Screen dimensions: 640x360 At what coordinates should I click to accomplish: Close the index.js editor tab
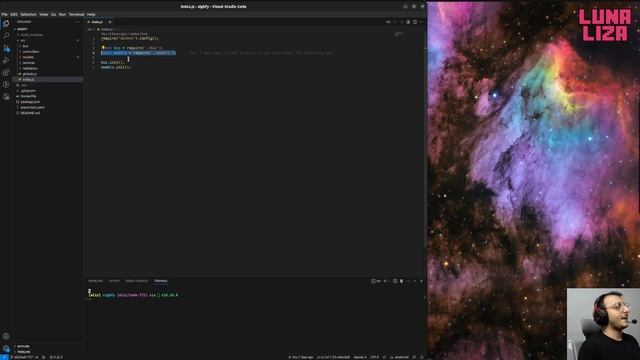pyautogui.click(x=110, y=22)
